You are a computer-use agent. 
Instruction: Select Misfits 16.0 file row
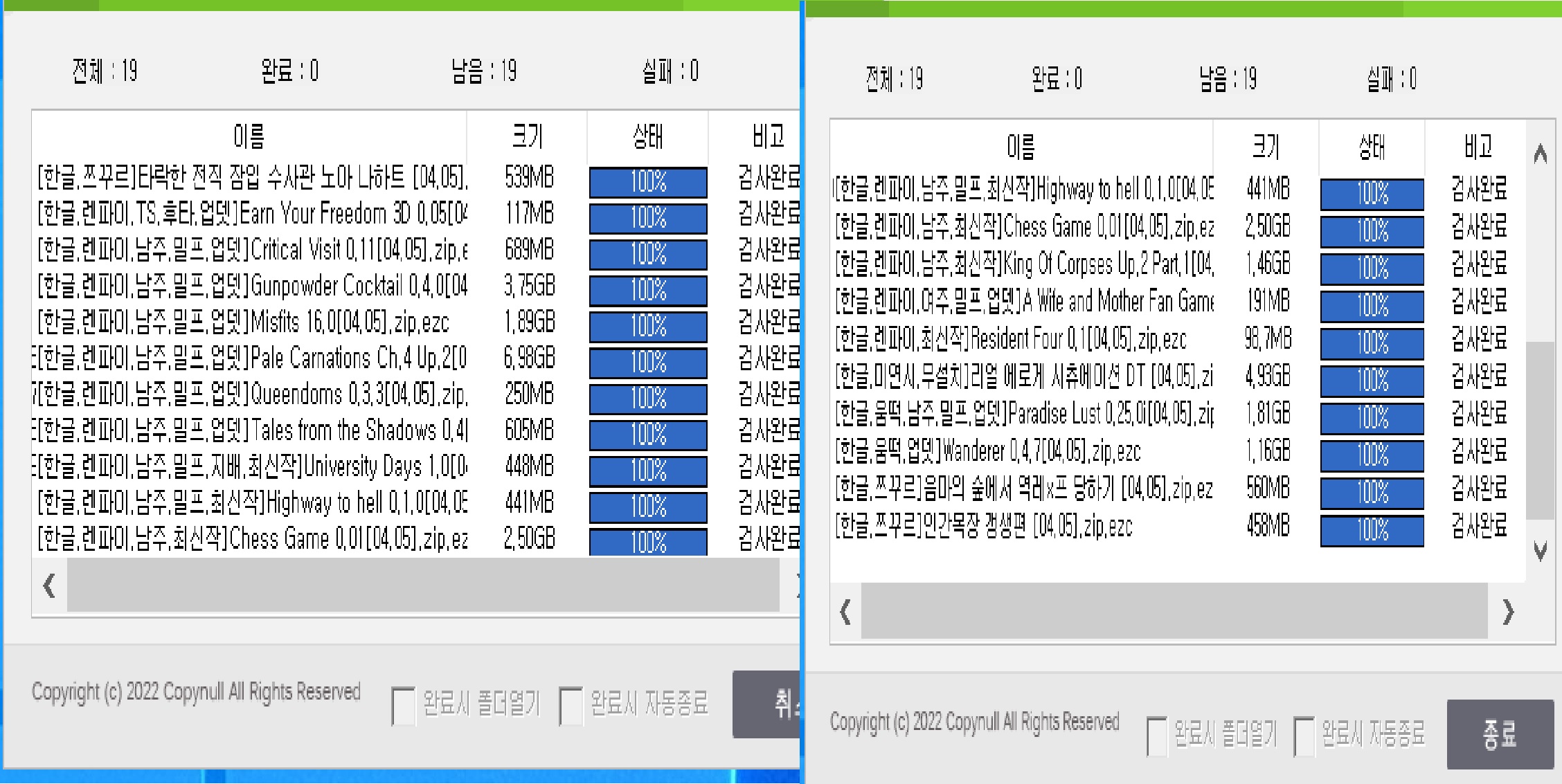click(244, 322)
